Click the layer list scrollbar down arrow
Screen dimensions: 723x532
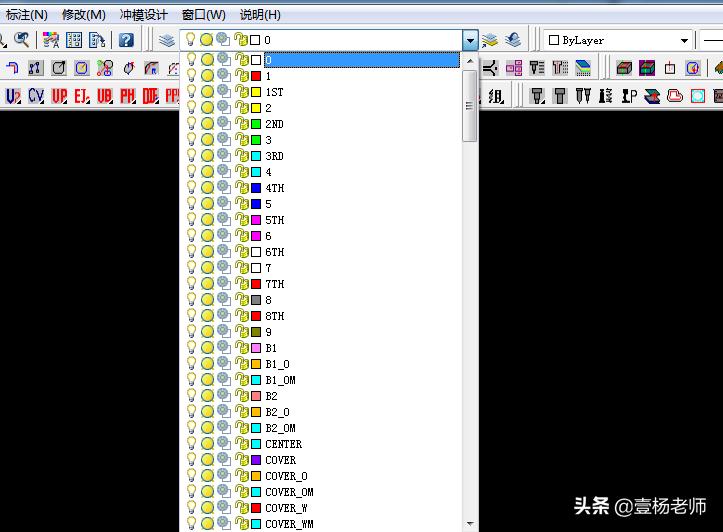point(470,524)
